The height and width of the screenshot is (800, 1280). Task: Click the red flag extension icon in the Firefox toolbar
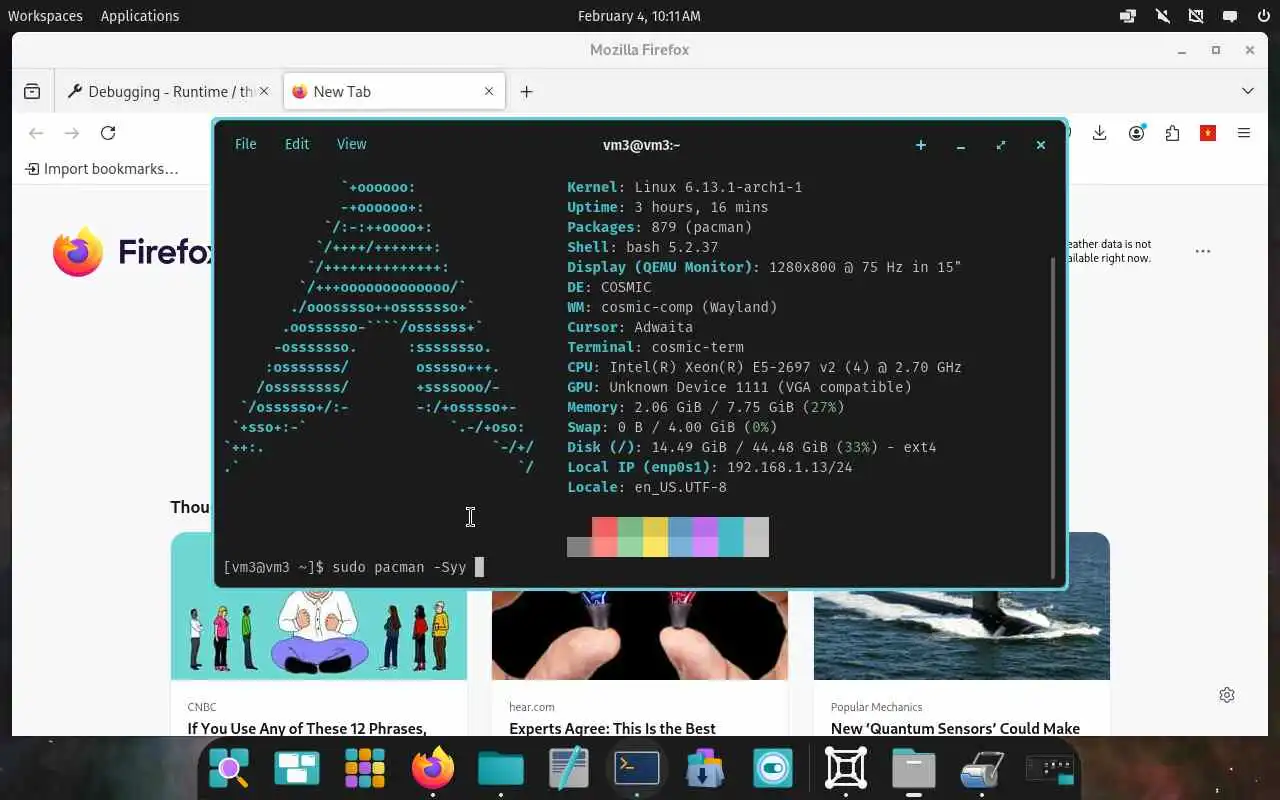1208,133
